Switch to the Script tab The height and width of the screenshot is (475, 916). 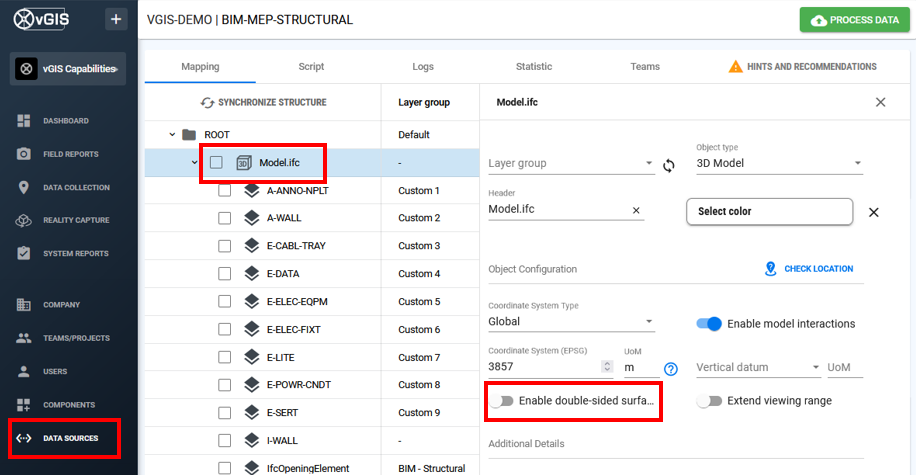[311, 67]
